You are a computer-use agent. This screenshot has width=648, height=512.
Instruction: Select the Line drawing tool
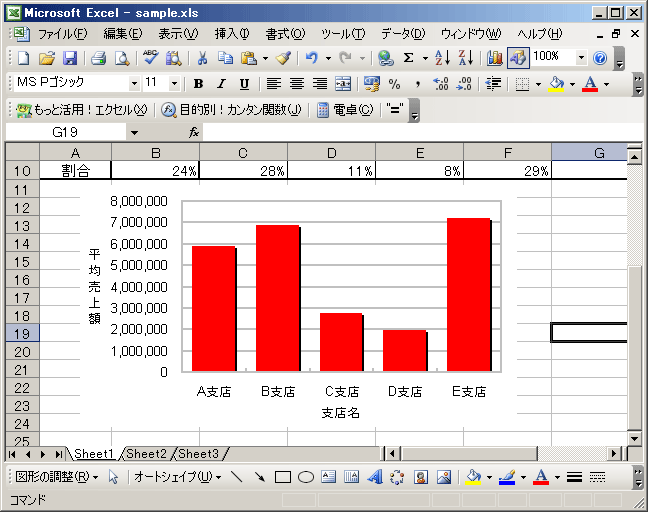point(236,477)
